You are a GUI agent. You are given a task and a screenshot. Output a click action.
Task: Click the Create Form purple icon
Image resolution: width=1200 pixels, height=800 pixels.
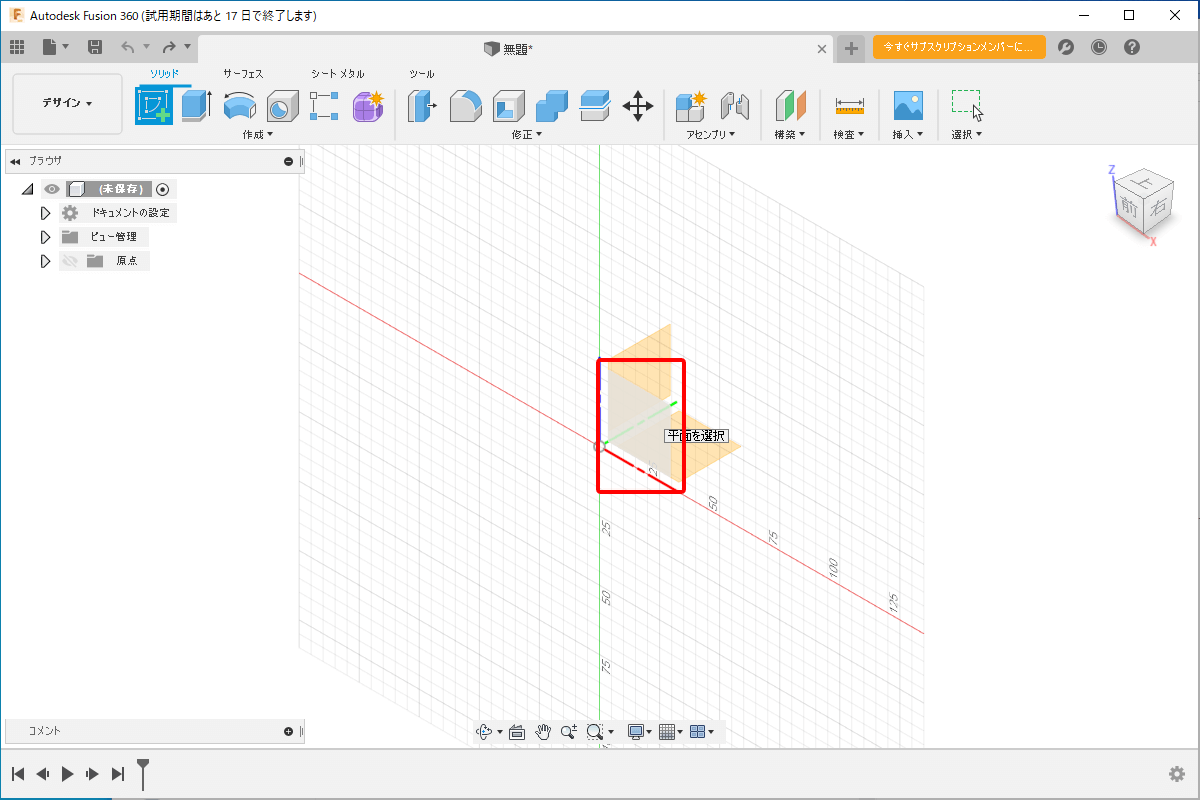368,105
